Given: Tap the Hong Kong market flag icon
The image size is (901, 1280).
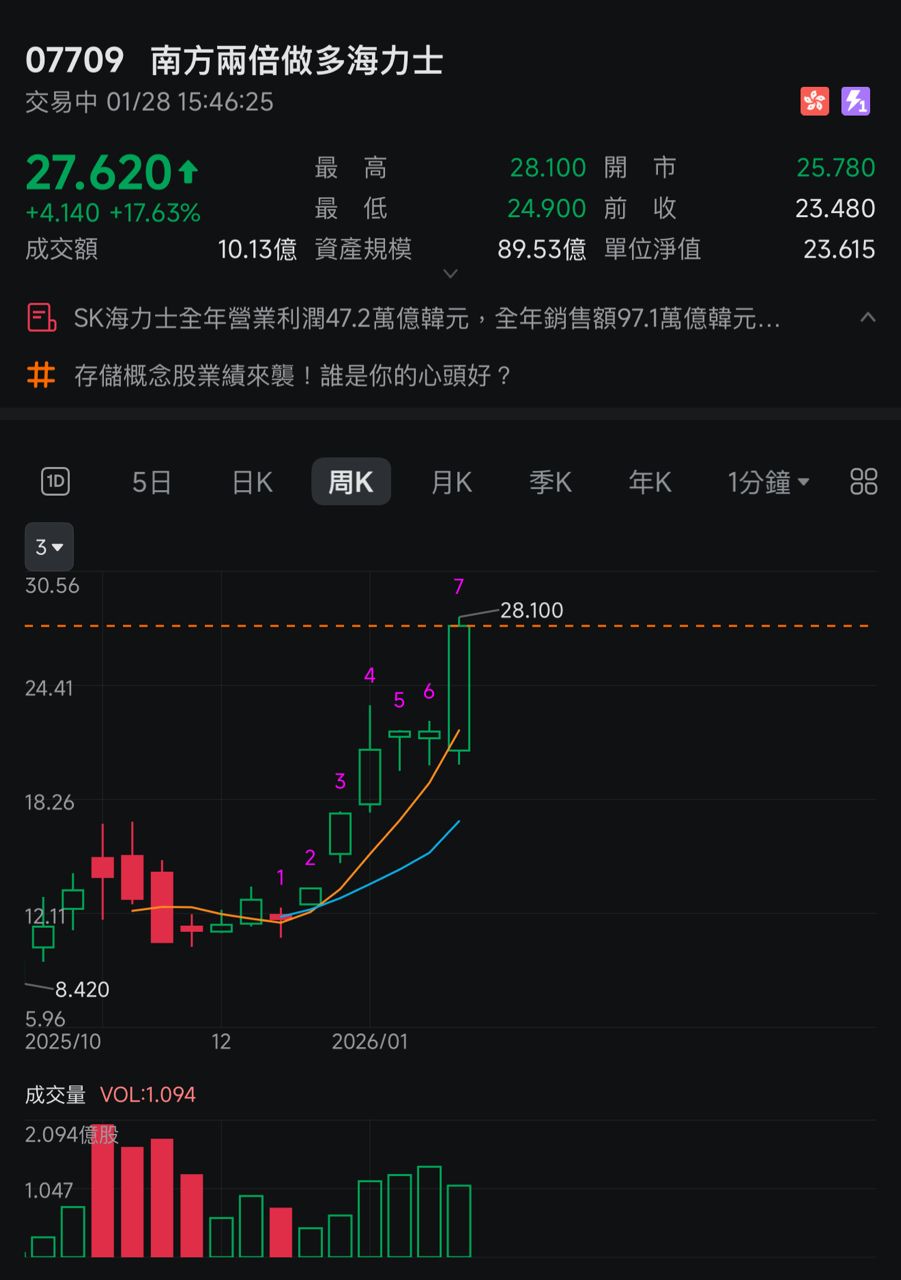Looking at the screenshot, I should click(x=815, y=101).
